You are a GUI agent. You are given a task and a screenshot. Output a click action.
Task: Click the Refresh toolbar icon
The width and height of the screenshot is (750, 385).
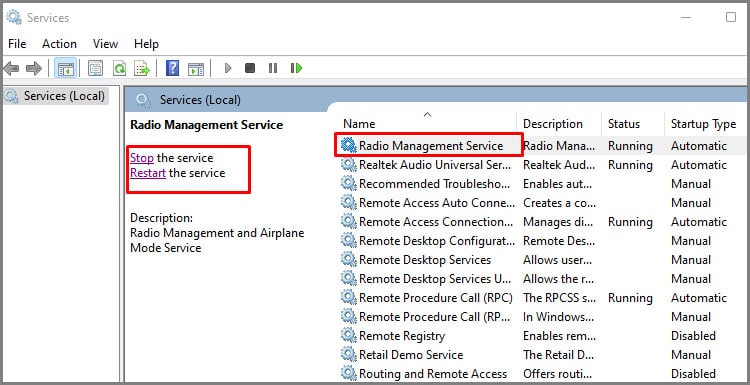click(x=119, y=68)
